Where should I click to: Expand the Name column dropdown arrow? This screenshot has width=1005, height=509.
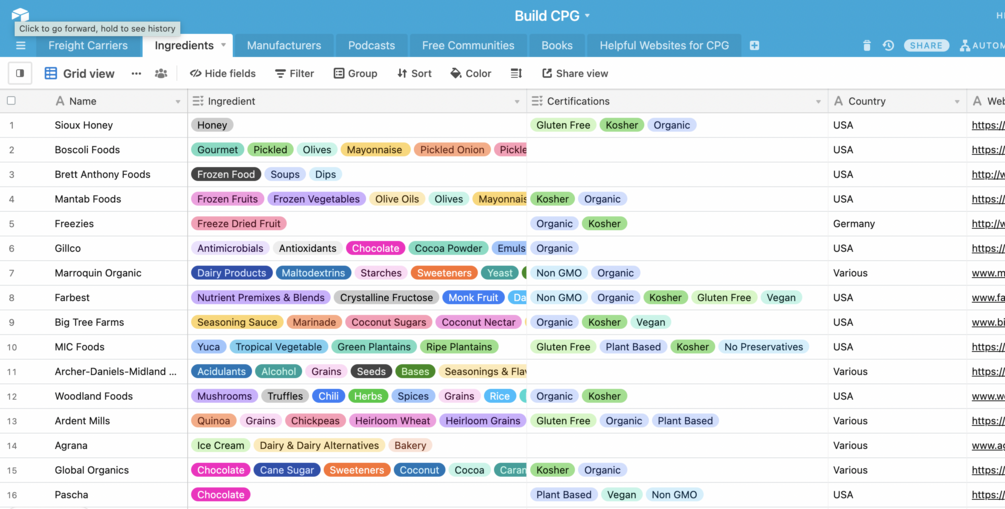[x=178, y=102]
